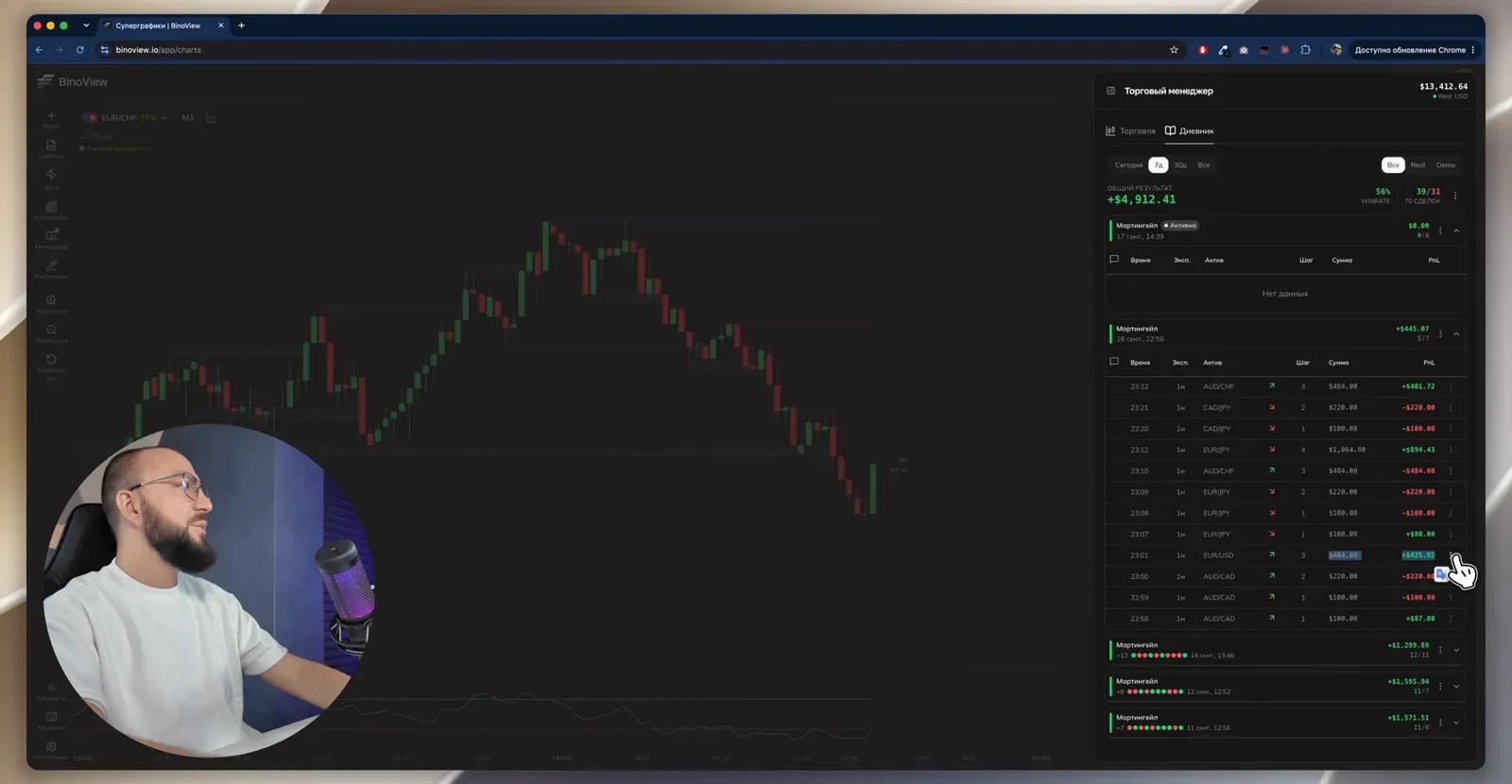Go back to the previous page
Image resolution: width=1512 pixels, height=784 pixels.
click(39, 50)
